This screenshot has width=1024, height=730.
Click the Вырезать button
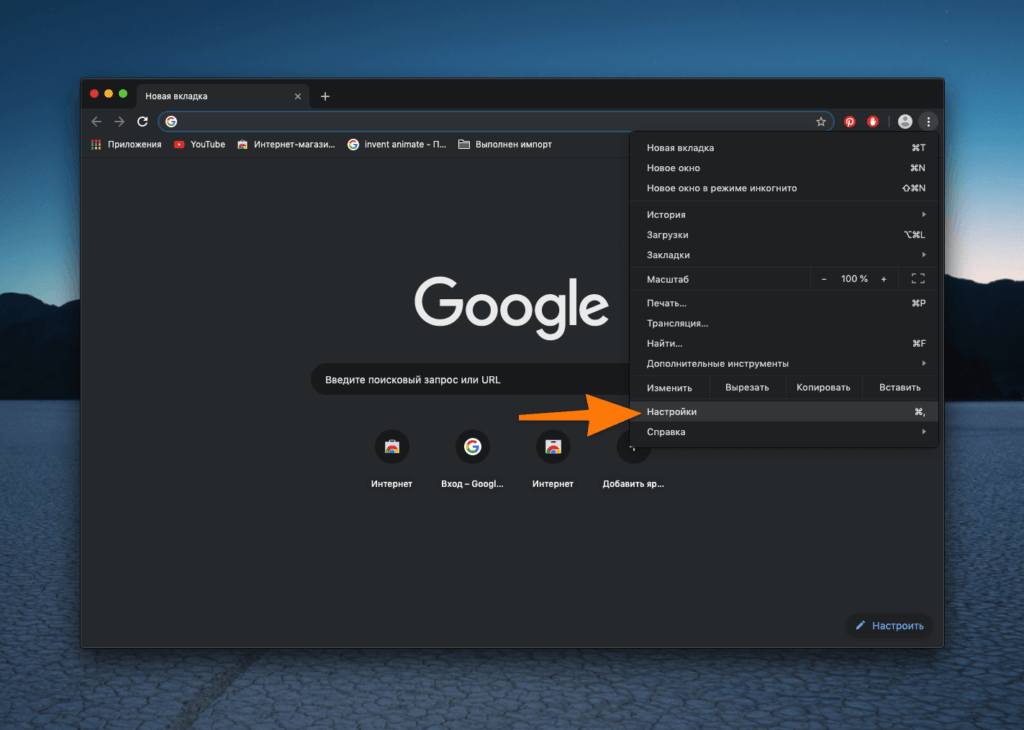click(x=747, y=387)
